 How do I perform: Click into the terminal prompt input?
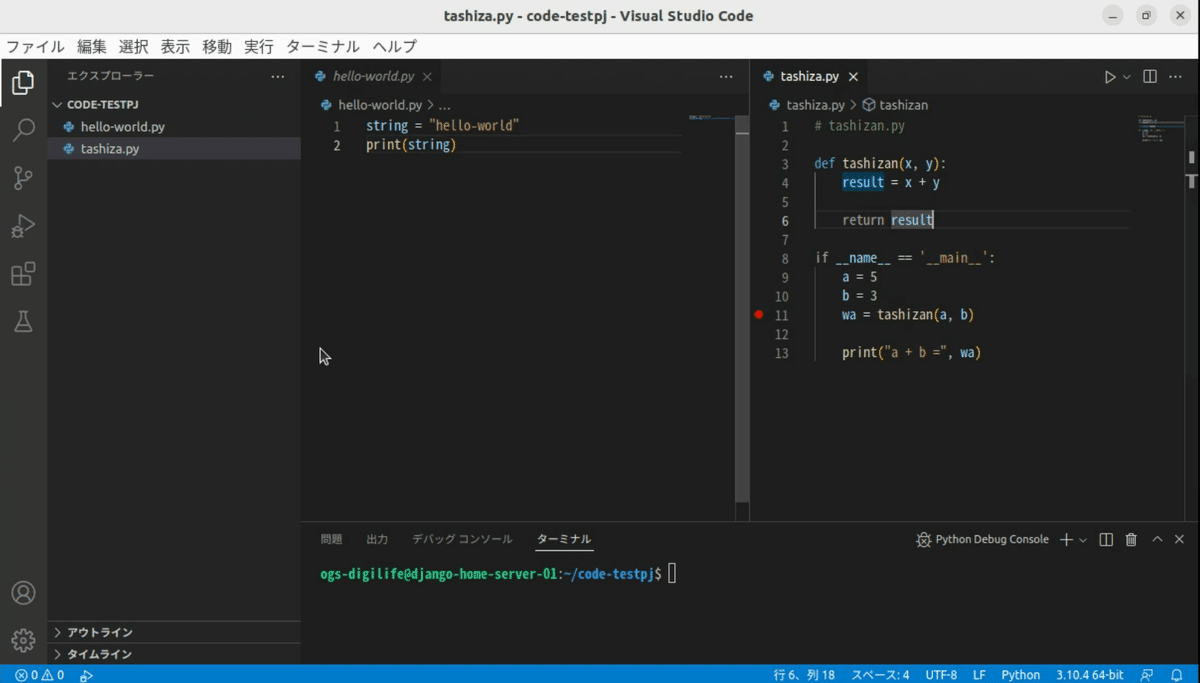(x=672, y=573)
